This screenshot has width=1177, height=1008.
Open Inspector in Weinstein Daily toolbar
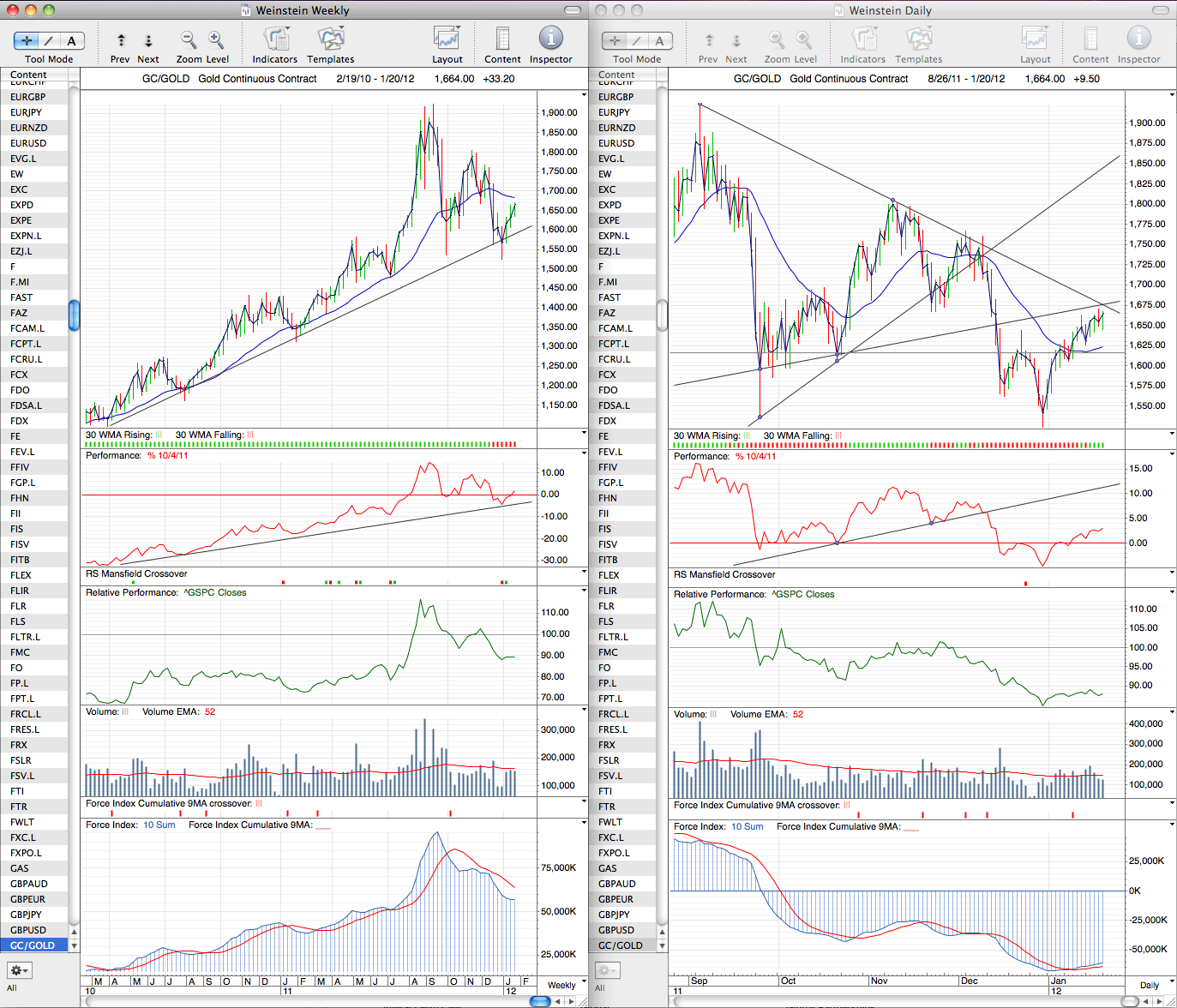pos(1138,39)
